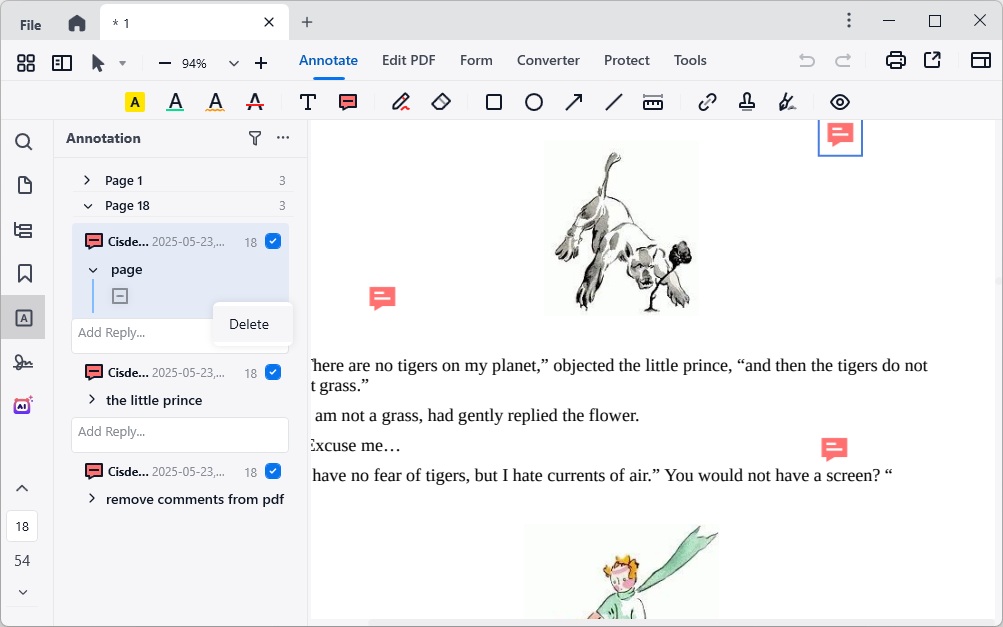Image resolution: width=1003 pixels, height=627 pixels.
Task: Collapse the Page 18 annotation group
Action: click(87, 206)
